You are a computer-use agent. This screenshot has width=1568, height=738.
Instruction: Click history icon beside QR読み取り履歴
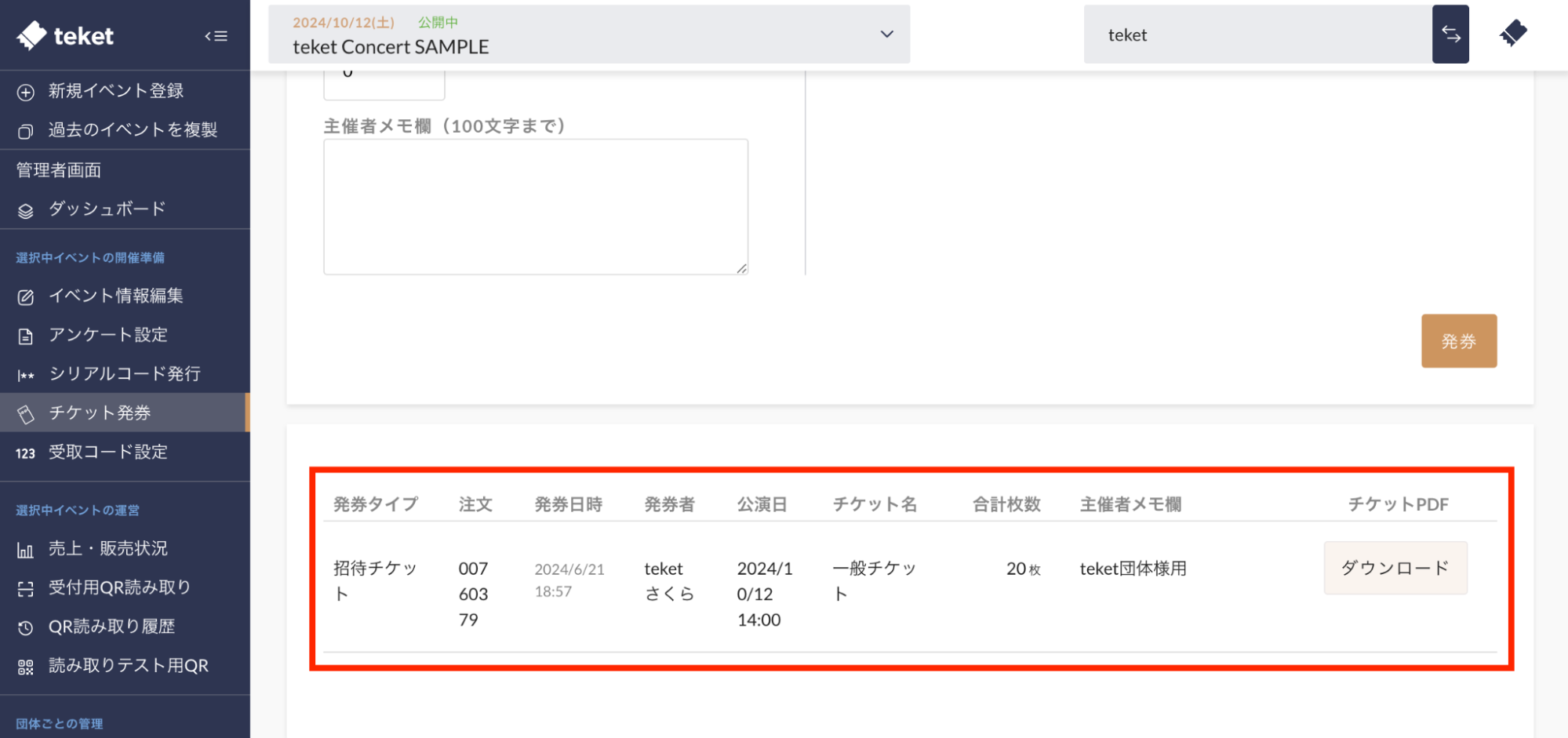coord(26,627)
